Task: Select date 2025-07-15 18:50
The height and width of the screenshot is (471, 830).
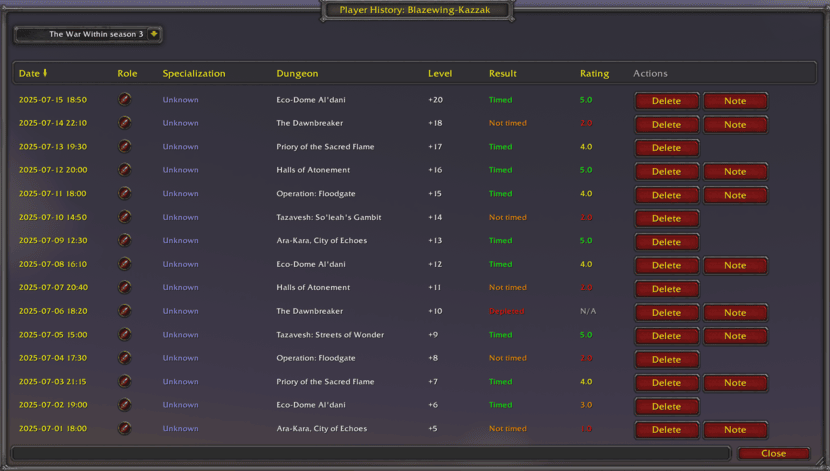Action: click(53, 99)
